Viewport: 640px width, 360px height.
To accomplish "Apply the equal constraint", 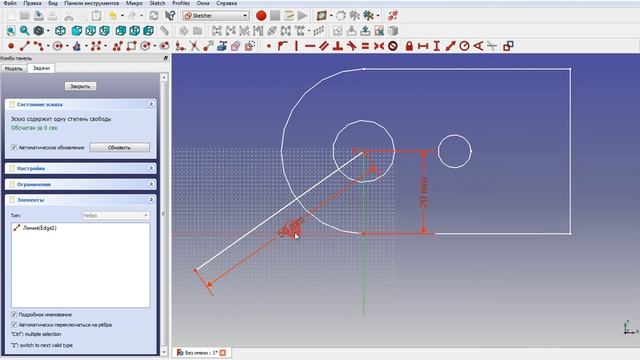I will [365, 46].
